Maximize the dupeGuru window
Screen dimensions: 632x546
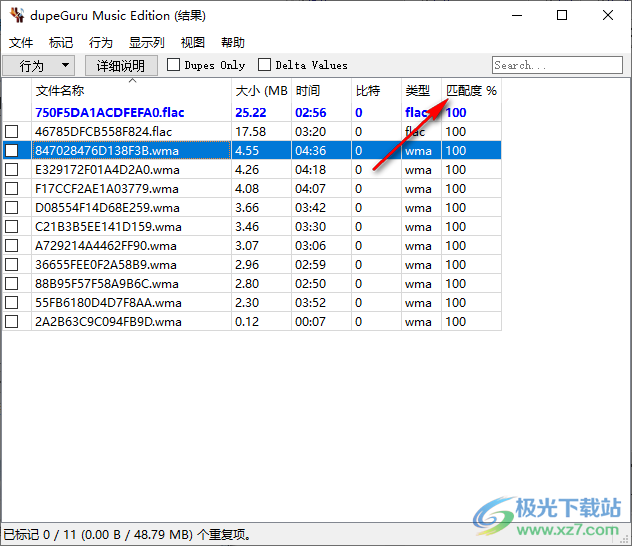[562, 16]
